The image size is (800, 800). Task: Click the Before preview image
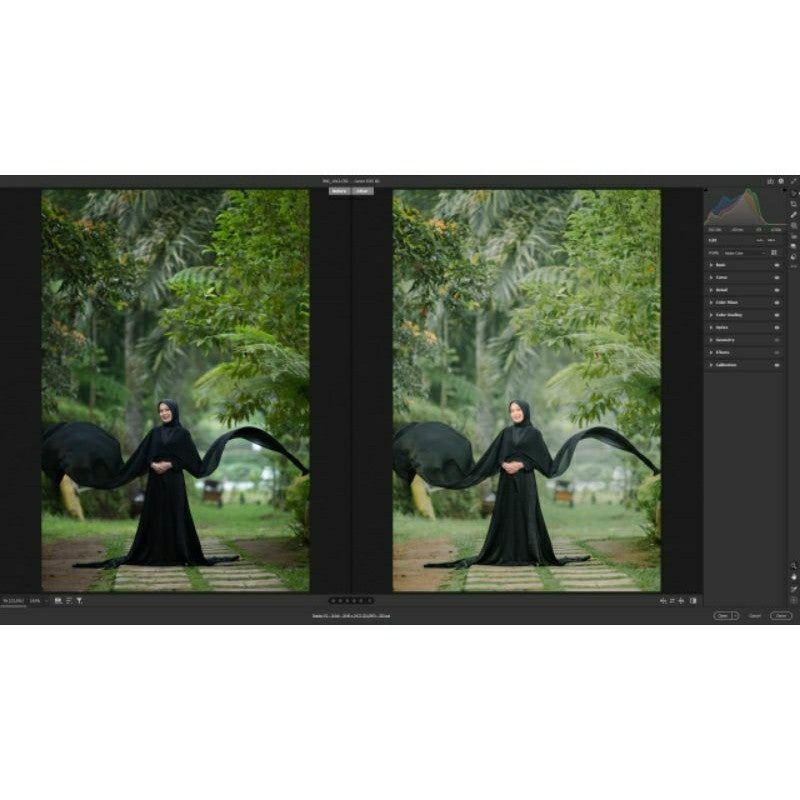[175, 390]
